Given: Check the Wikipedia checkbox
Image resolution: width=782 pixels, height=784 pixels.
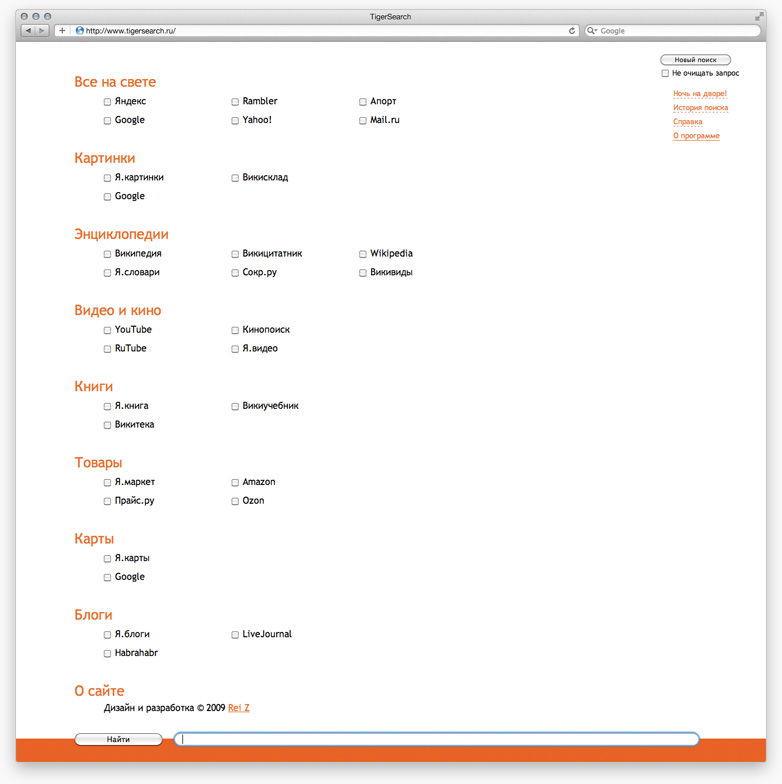Looking at the screenshot, I should [x=362, y=254].
